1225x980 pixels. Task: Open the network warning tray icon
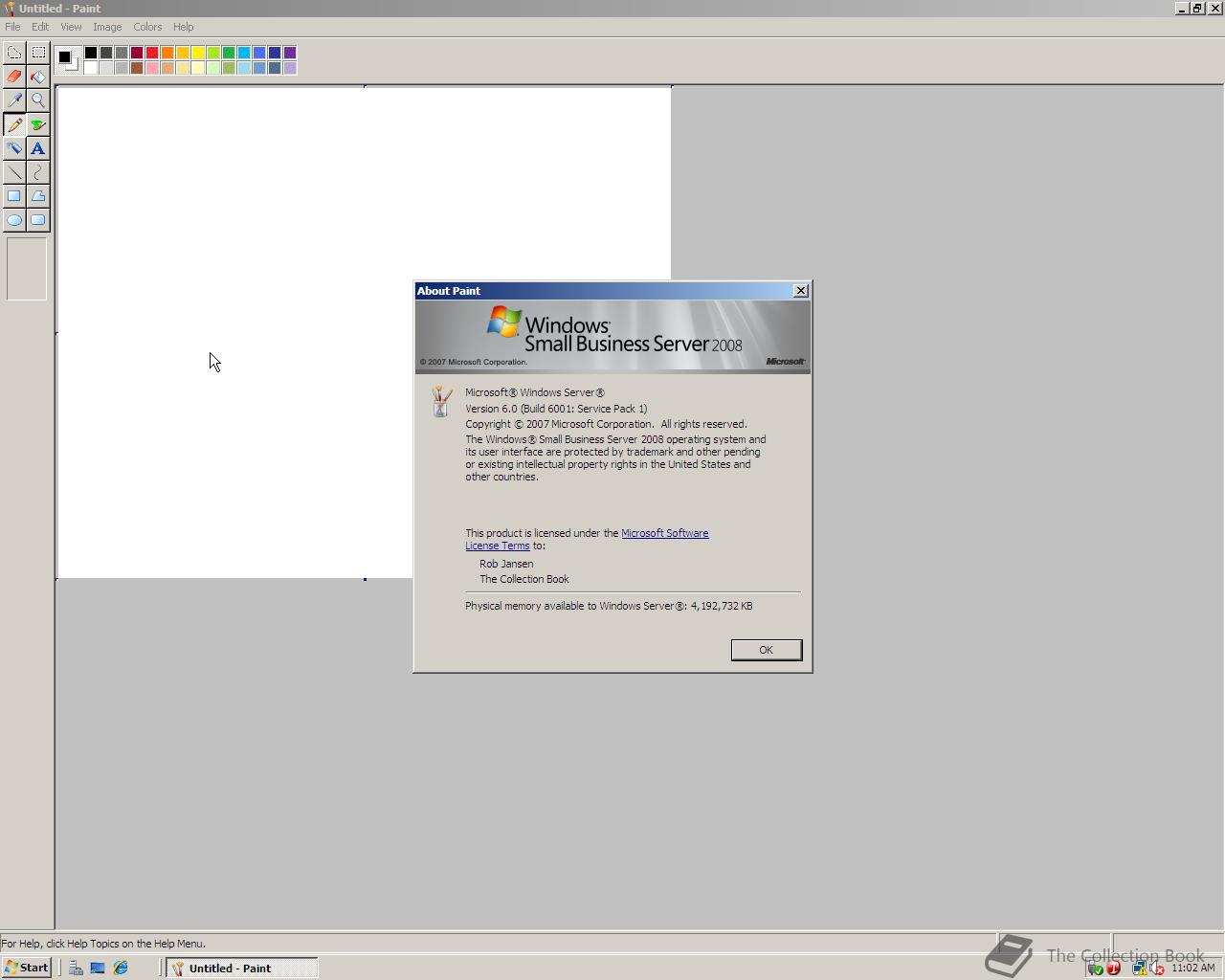(x=1140, y=969)
